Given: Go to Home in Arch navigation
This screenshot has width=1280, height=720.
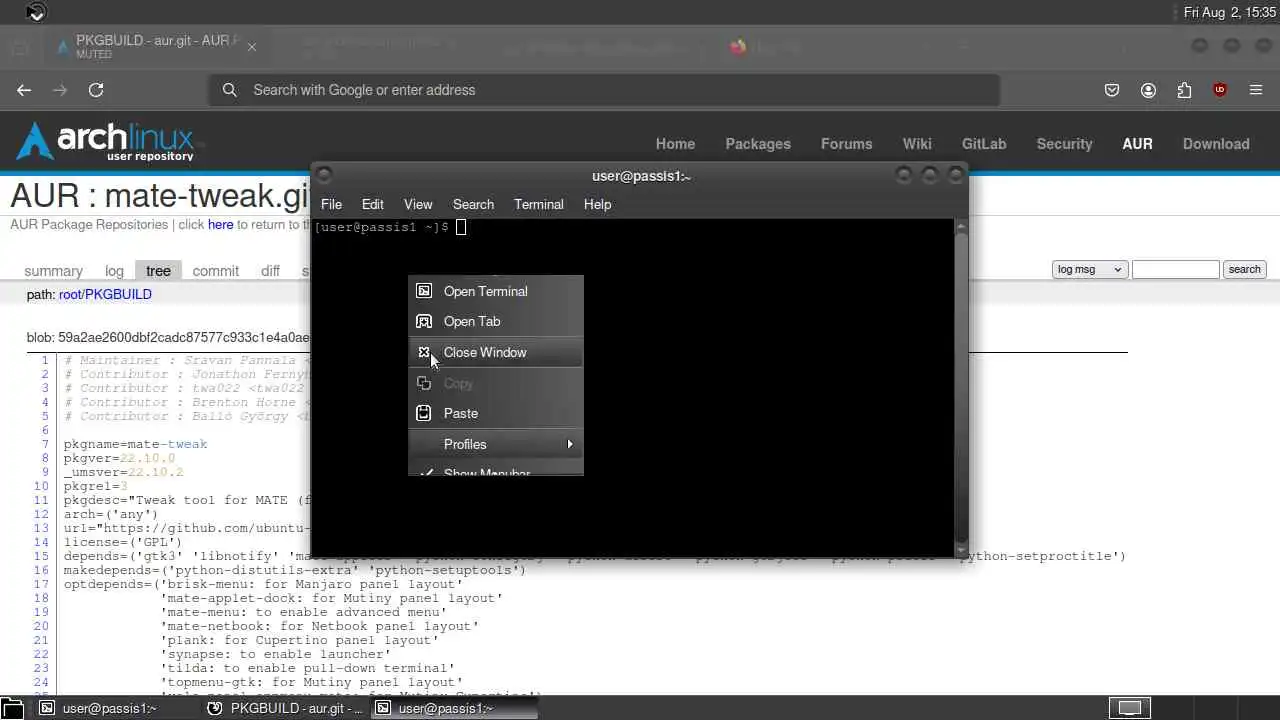Looking at the screenshot, I should coord(675,144).
